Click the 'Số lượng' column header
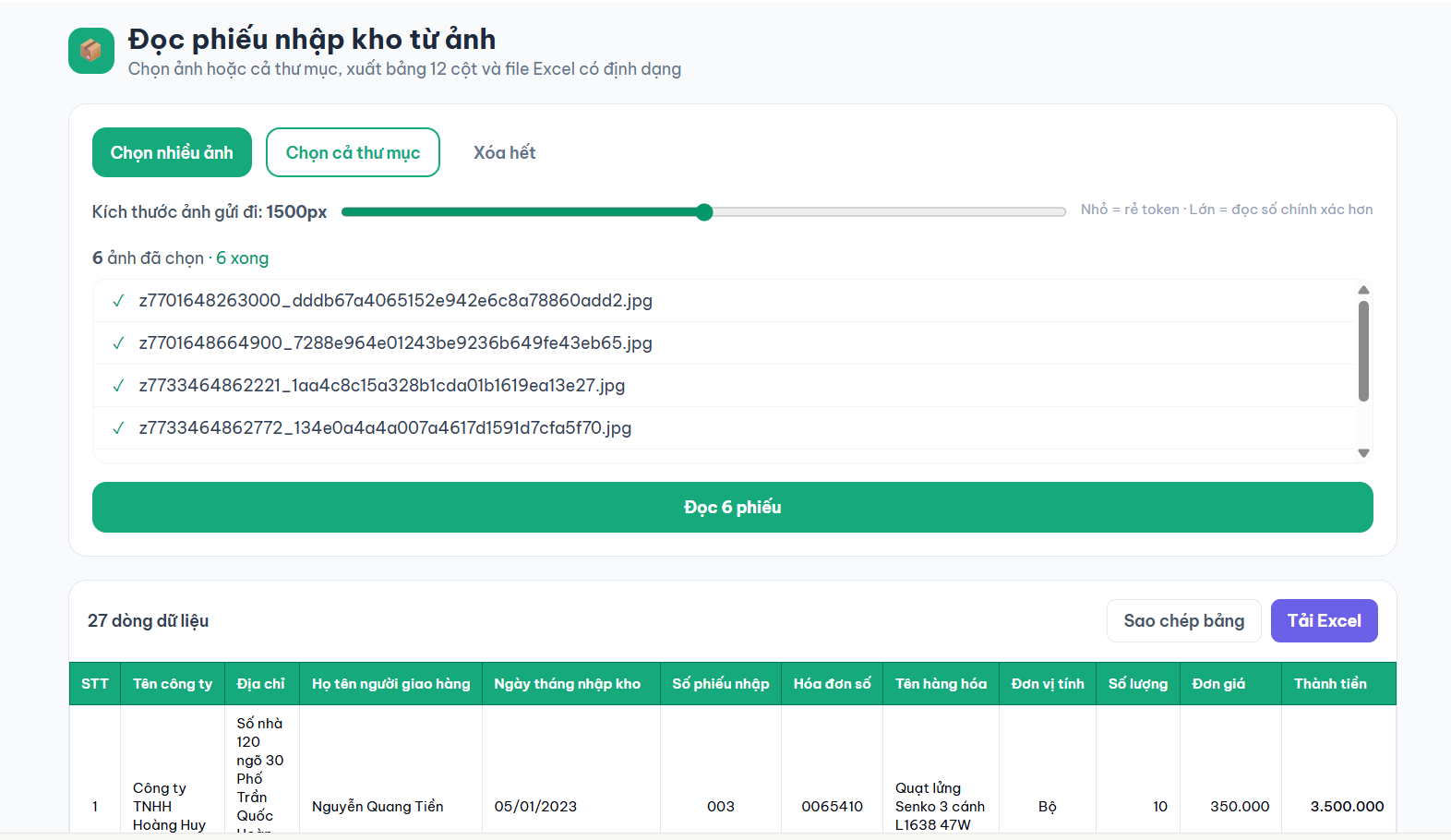The height and width of the screenshot is (840, 1451). (1138, 684)
